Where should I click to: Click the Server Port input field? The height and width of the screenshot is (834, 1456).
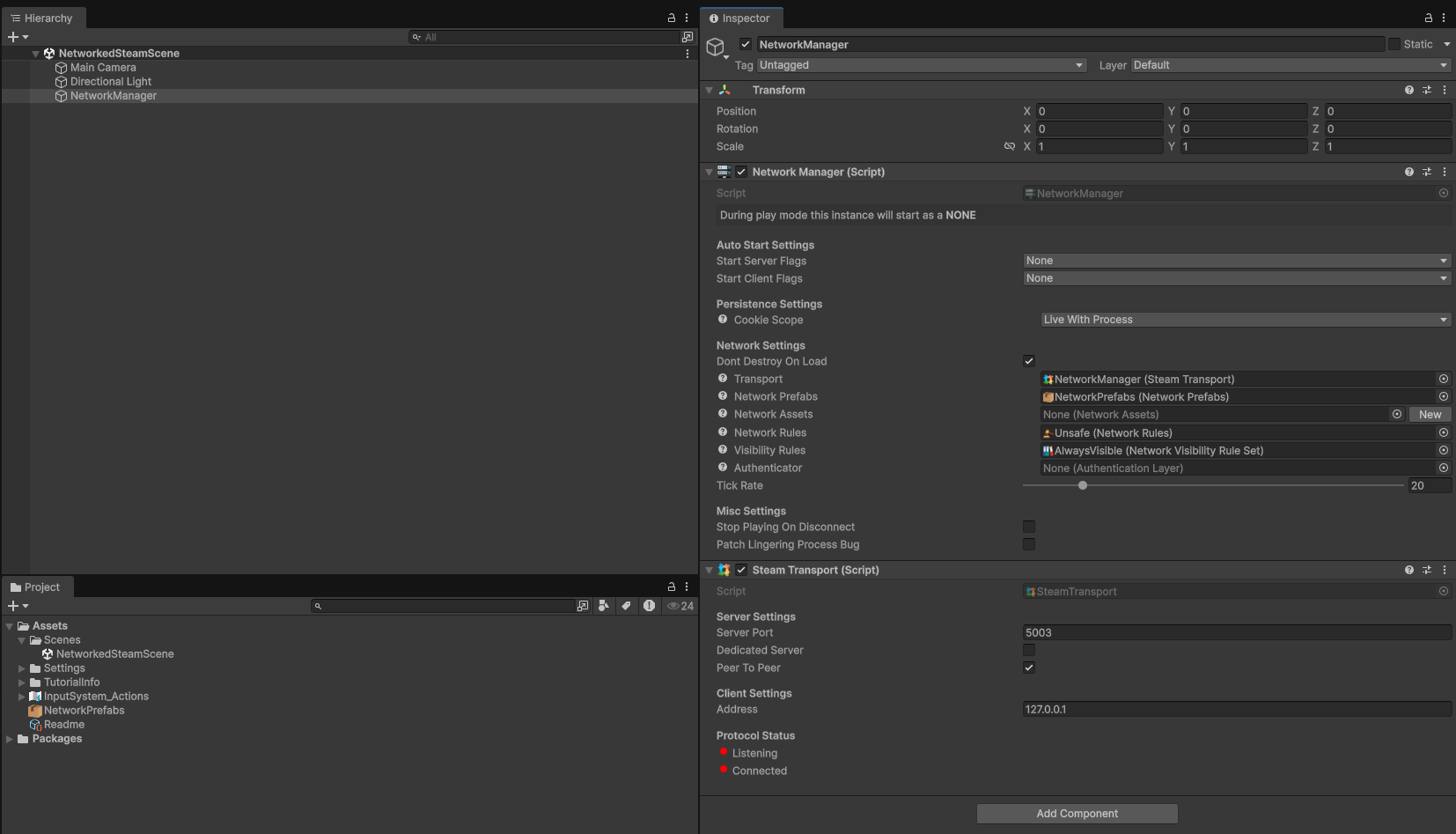1236,632
